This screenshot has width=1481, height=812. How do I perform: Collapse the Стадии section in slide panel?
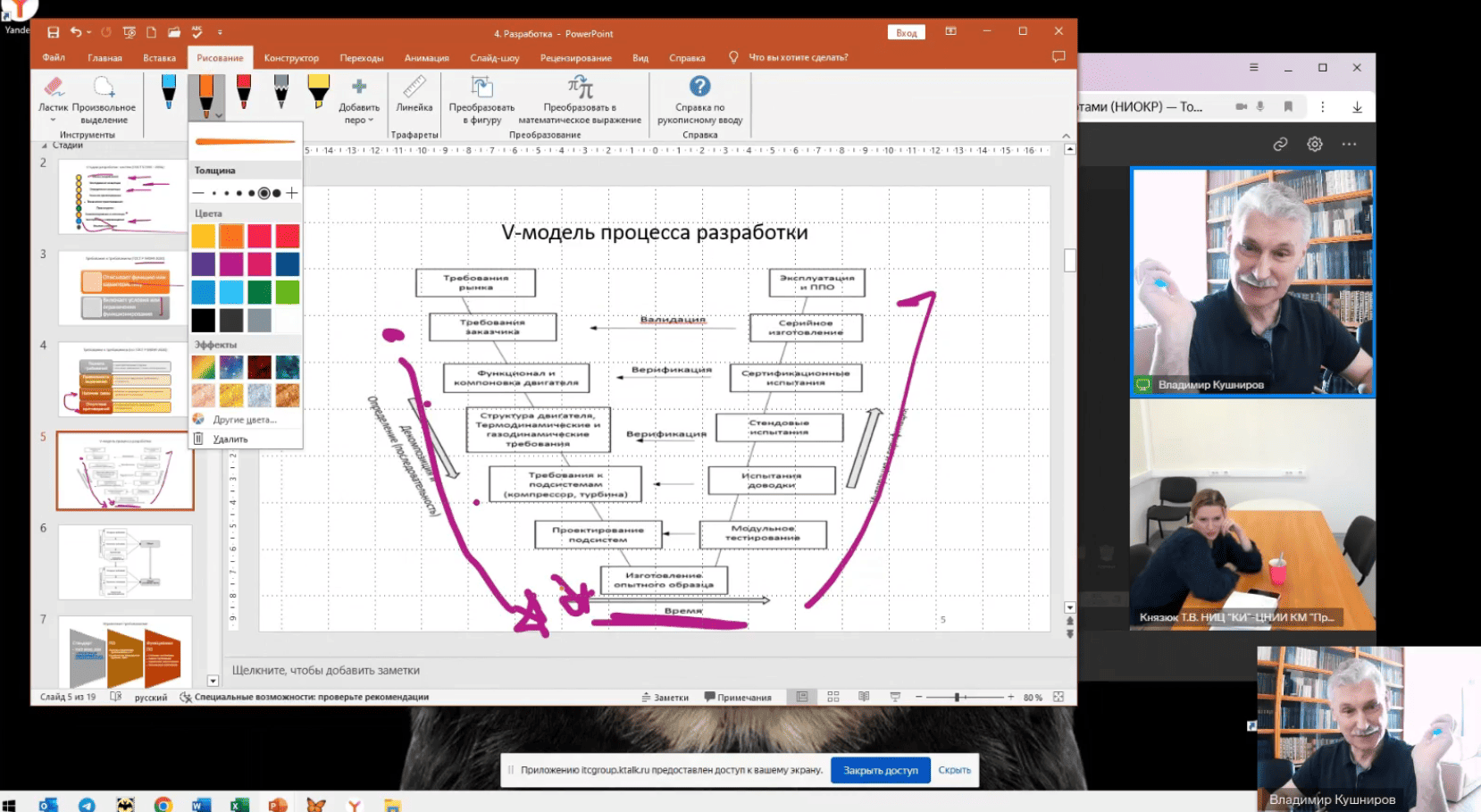point(45,146)
